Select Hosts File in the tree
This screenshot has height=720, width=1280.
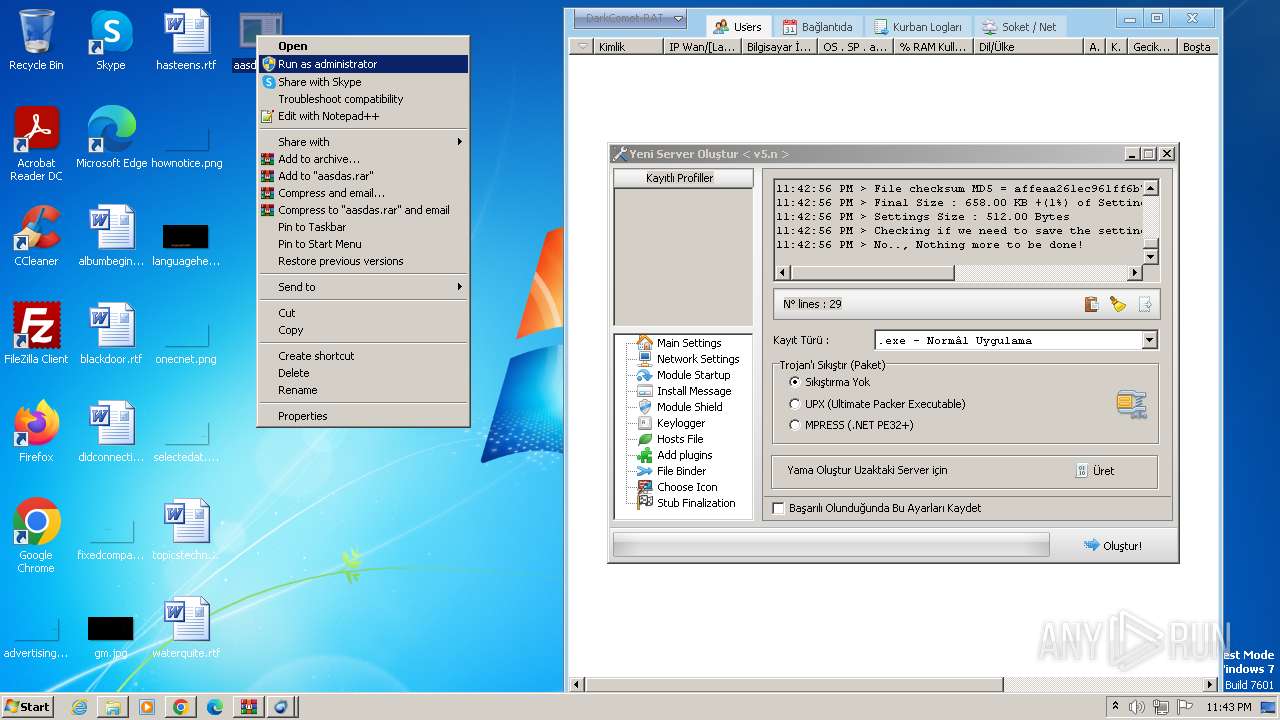[680, 439]
